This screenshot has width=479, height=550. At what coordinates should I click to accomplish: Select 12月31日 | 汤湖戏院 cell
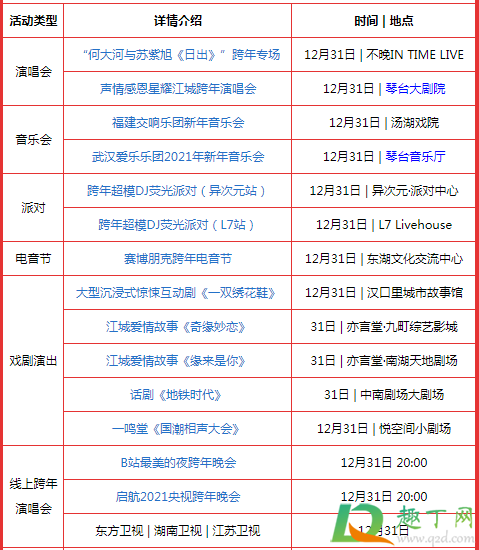(383, 123)
